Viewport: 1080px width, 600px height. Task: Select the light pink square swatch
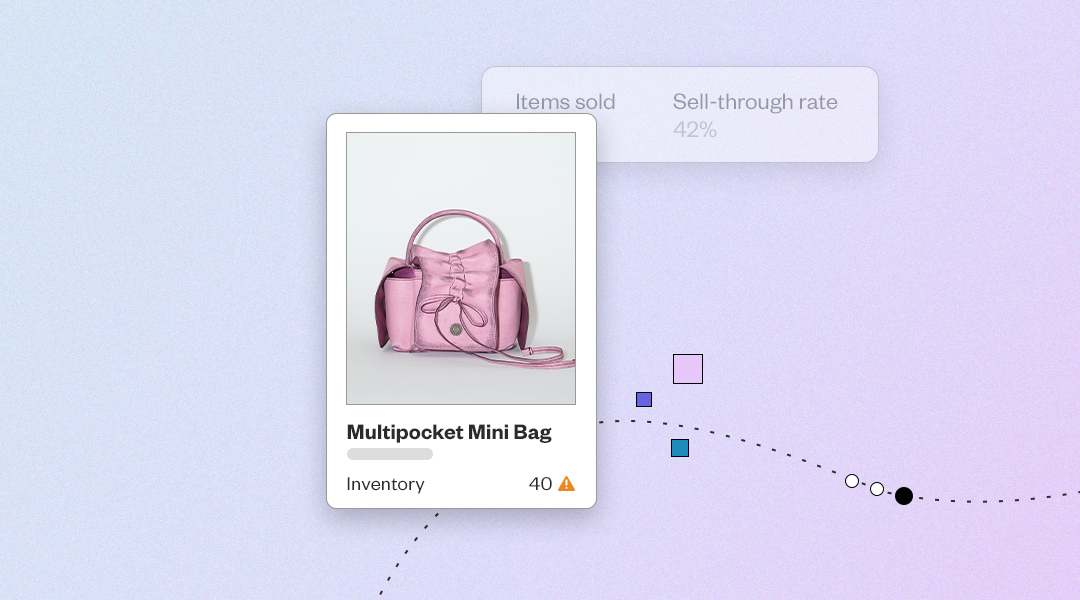(688, 369)
